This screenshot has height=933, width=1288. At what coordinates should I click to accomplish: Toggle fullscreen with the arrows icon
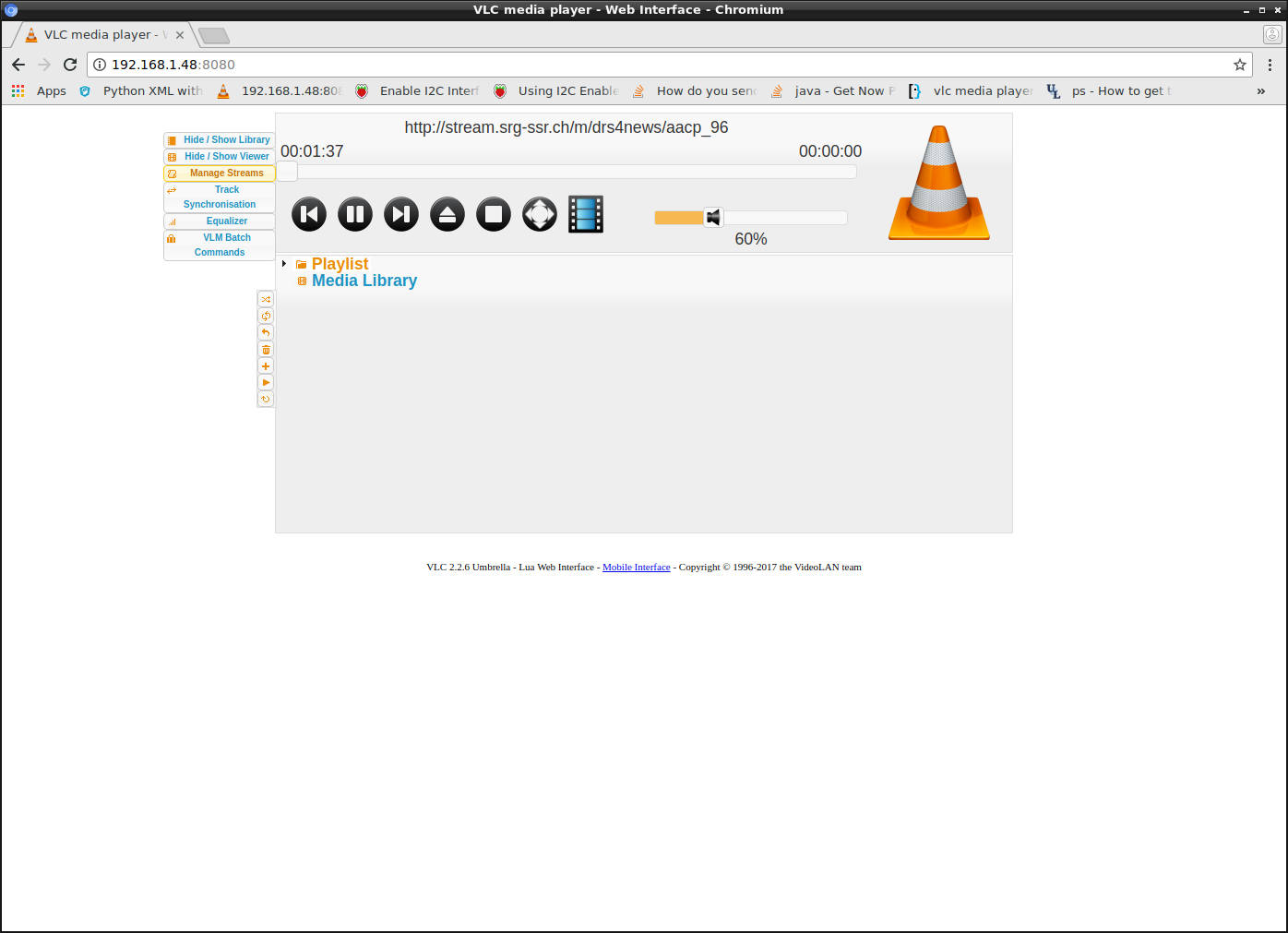(540, 215)
